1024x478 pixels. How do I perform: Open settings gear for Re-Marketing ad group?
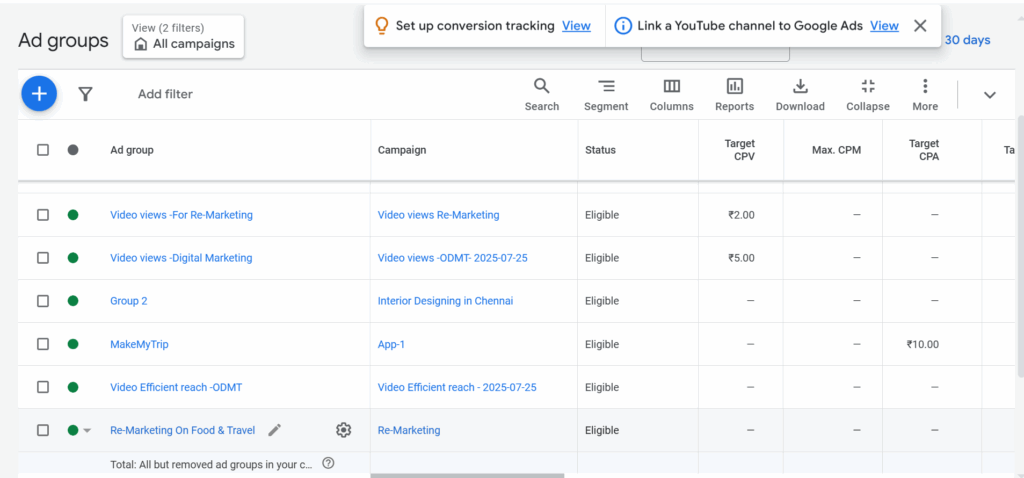point(344,430)
